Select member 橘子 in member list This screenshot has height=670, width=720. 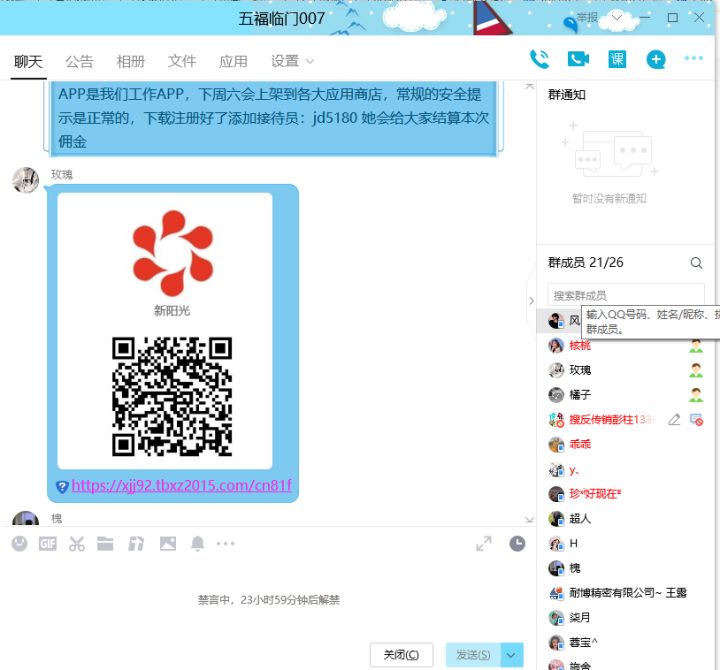625,395
